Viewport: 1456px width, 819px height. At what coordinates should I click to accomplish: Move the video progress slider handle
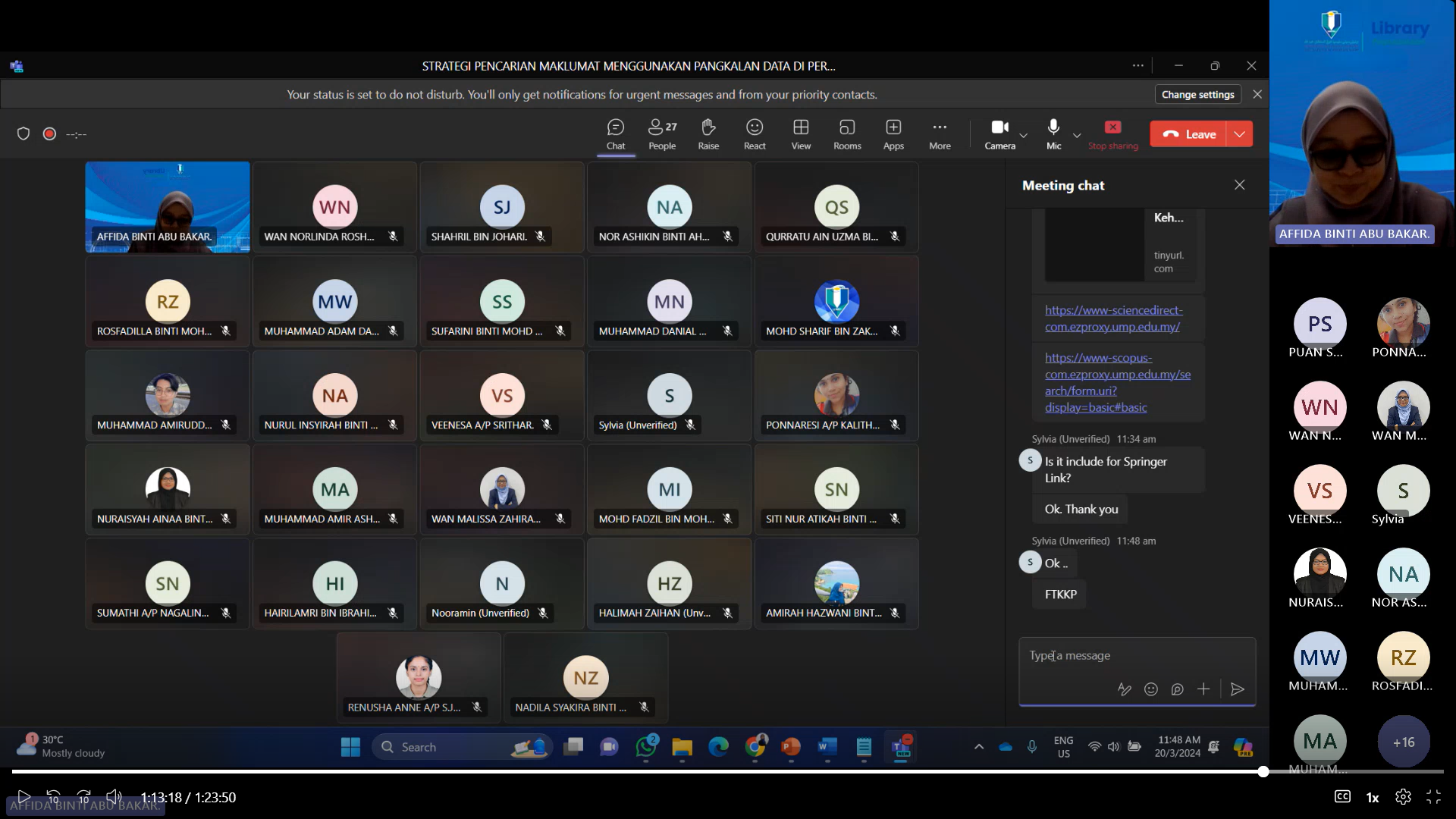click(x=1263, y=771)
